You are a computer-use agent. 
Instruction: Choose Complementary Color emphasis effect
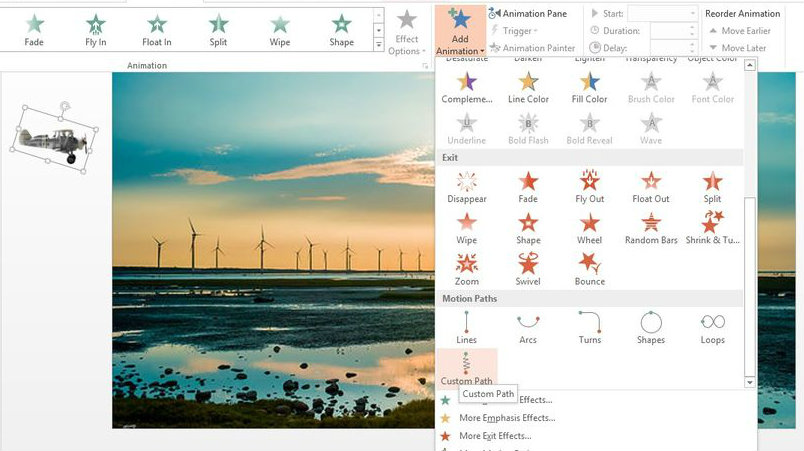tap(467, 88)
